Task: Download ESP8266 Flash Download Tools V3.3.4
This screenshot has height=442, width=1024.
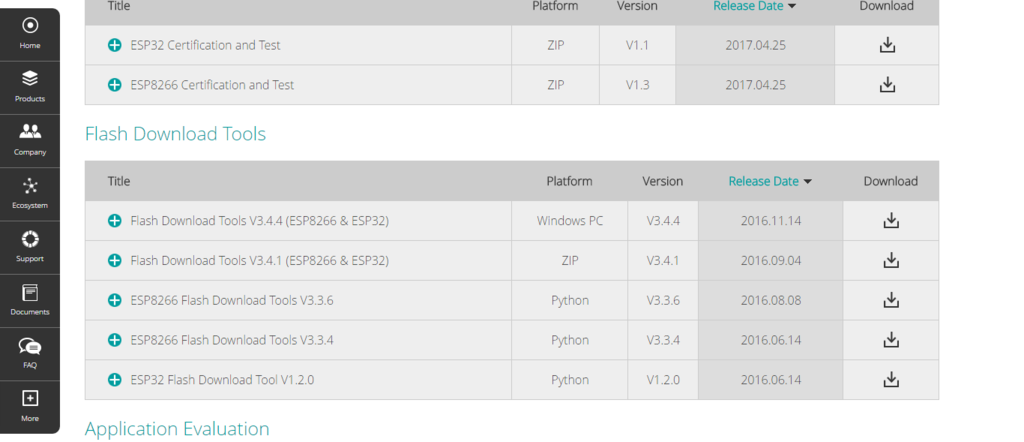Action: click(x=890, y=340)
